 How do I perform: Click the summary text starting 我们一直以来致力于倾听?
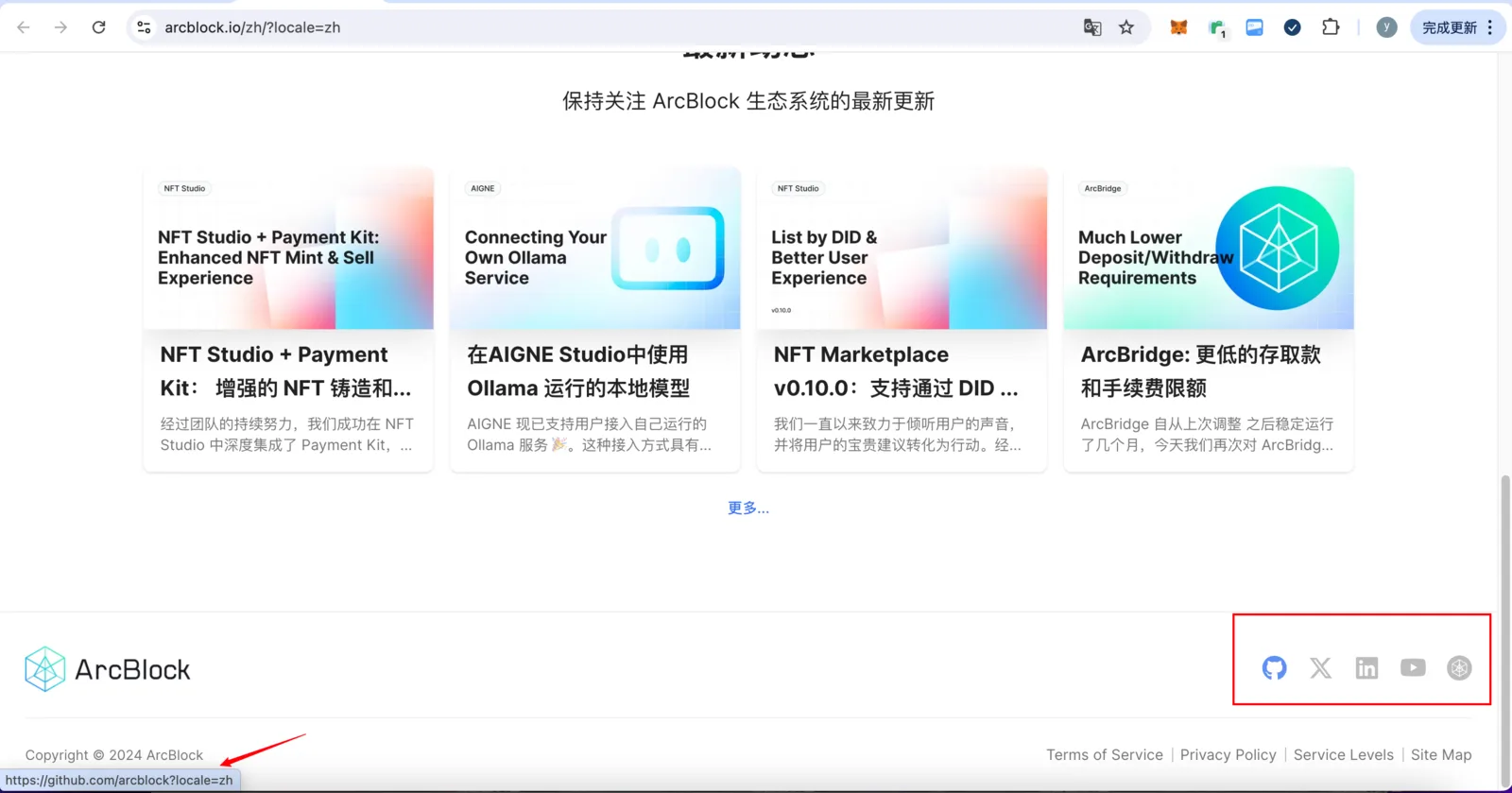(898, 435)
